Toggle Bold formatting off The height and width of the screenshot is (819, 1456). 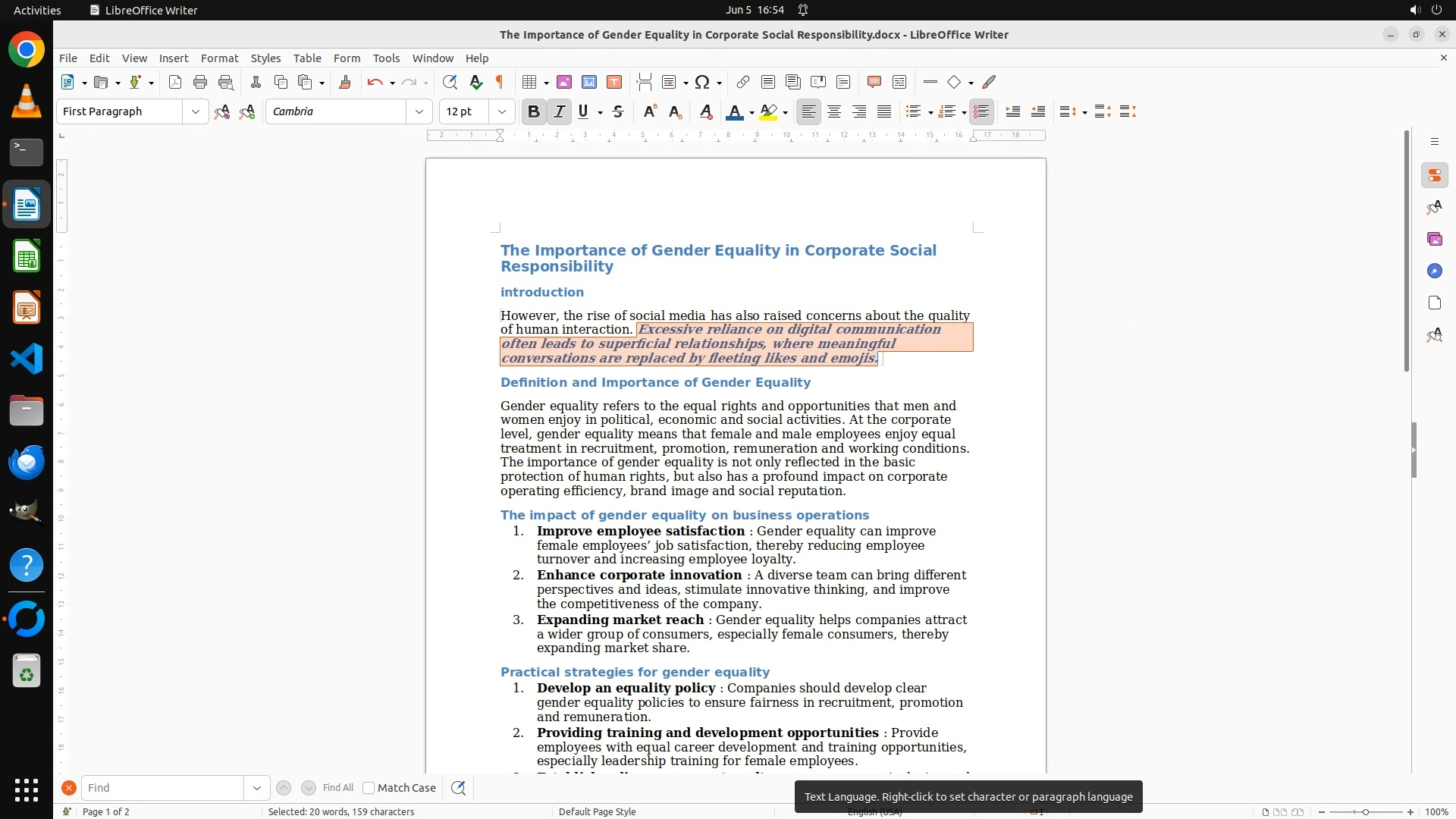(534, 111)
